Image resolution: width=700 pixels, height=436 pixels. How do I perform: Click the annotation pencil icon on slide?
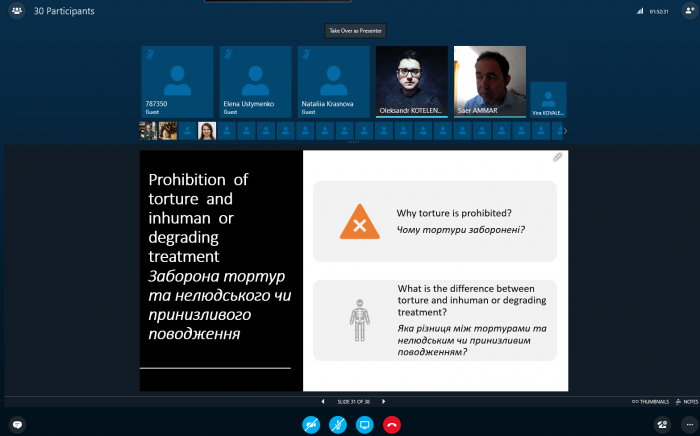pos(557,157)
